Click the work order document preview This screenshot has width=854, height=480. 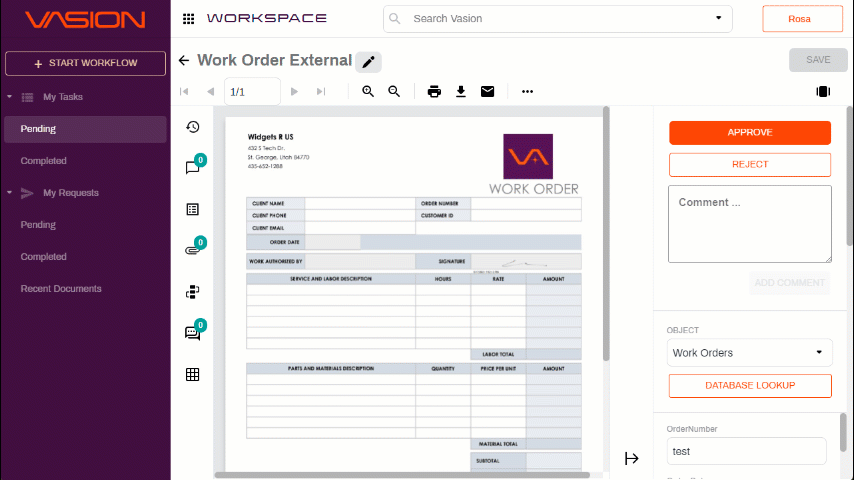coord(414,294)
